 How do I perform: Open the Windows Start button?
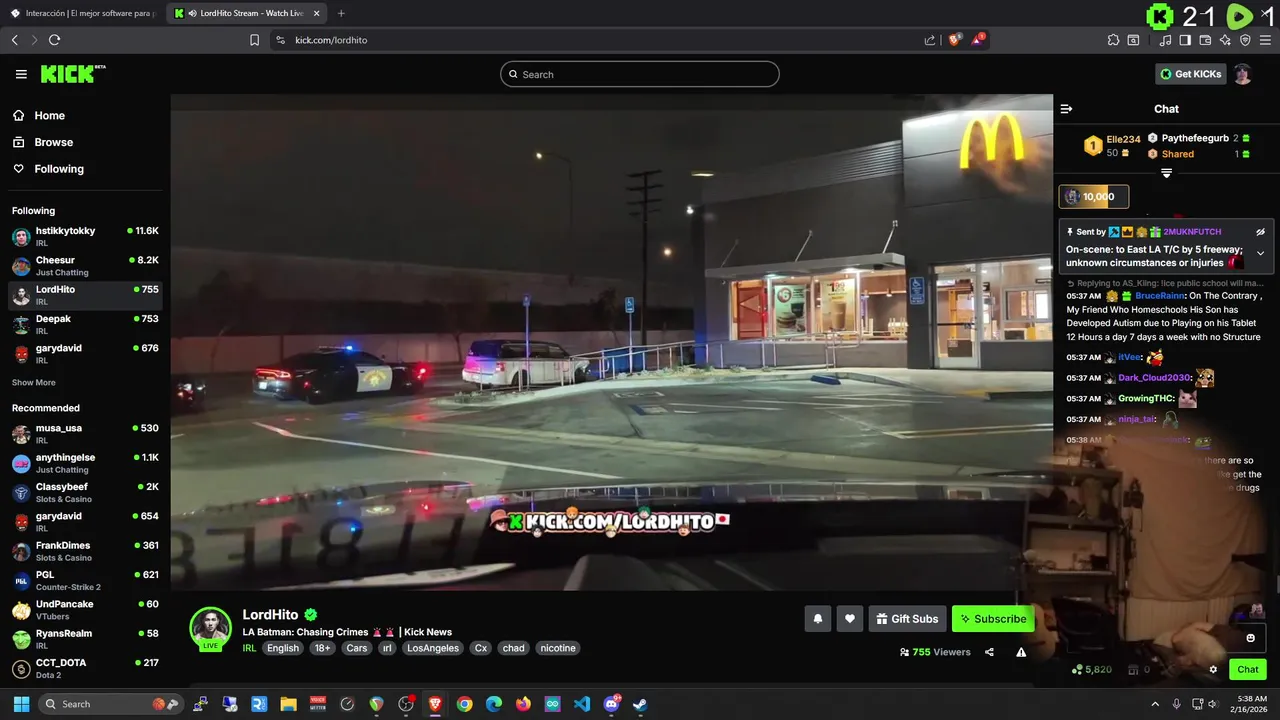pyautogui.click(x=21, y=704)
